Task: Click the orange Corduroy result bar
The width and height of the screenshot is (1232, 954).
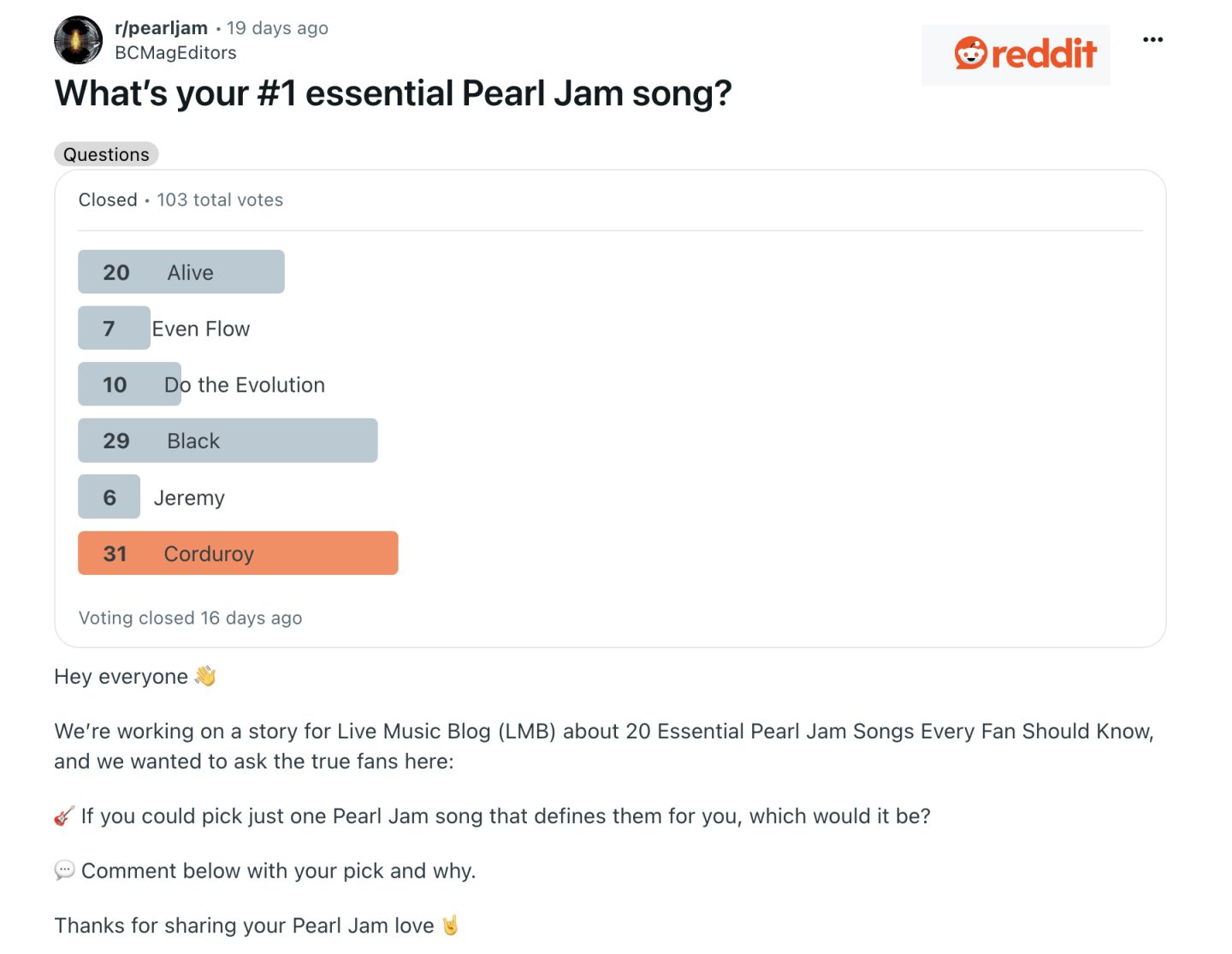Action: click(238, 553)
